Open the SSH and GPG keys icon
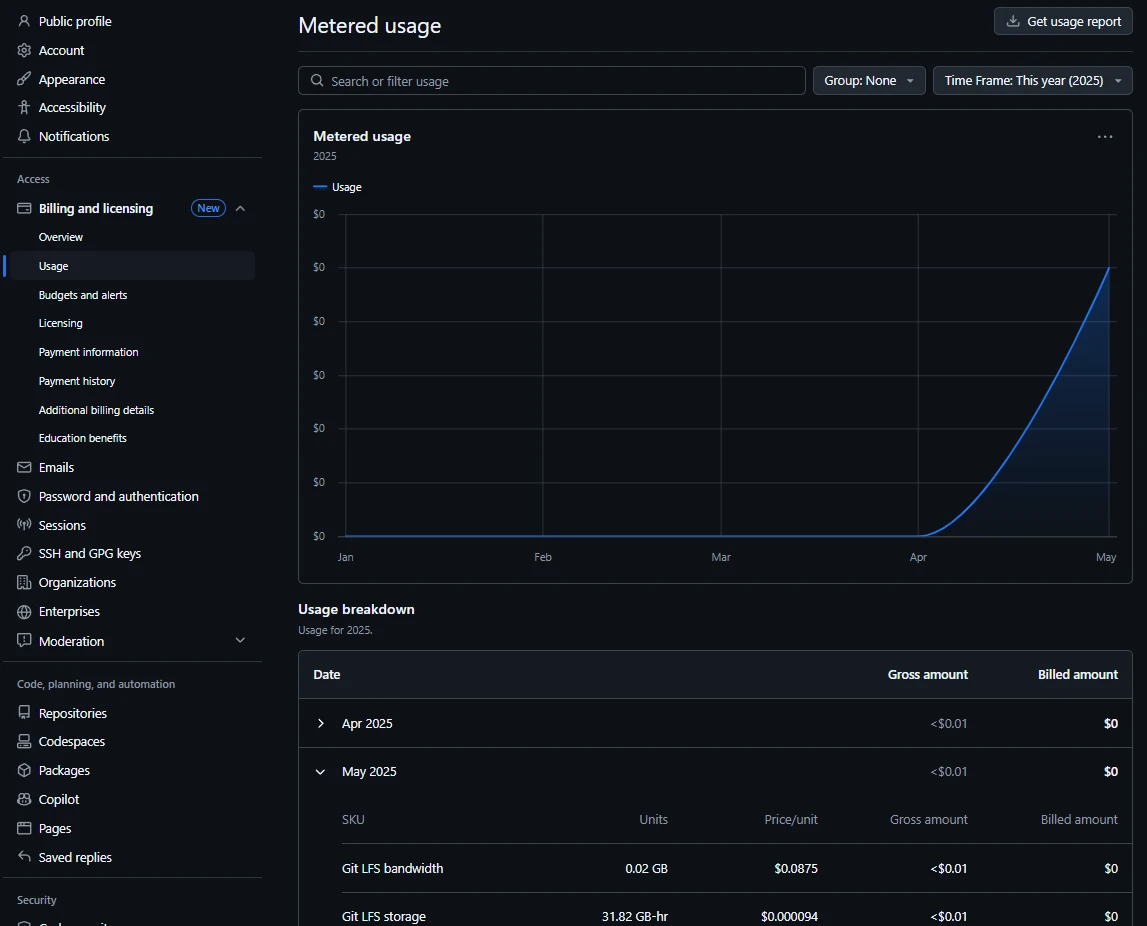 (x=22, y=553)
